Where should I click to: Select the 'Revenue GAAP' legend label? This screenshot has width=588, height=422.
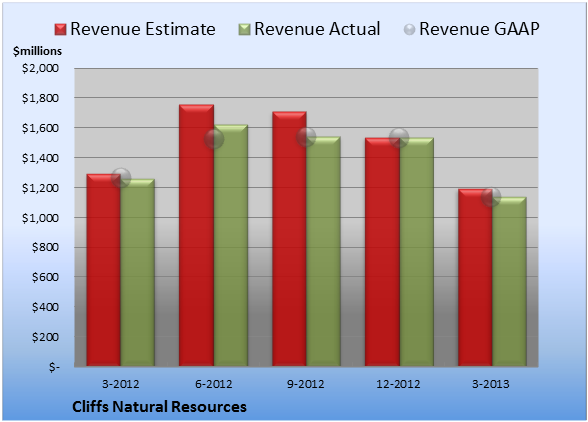coord(479,29)
